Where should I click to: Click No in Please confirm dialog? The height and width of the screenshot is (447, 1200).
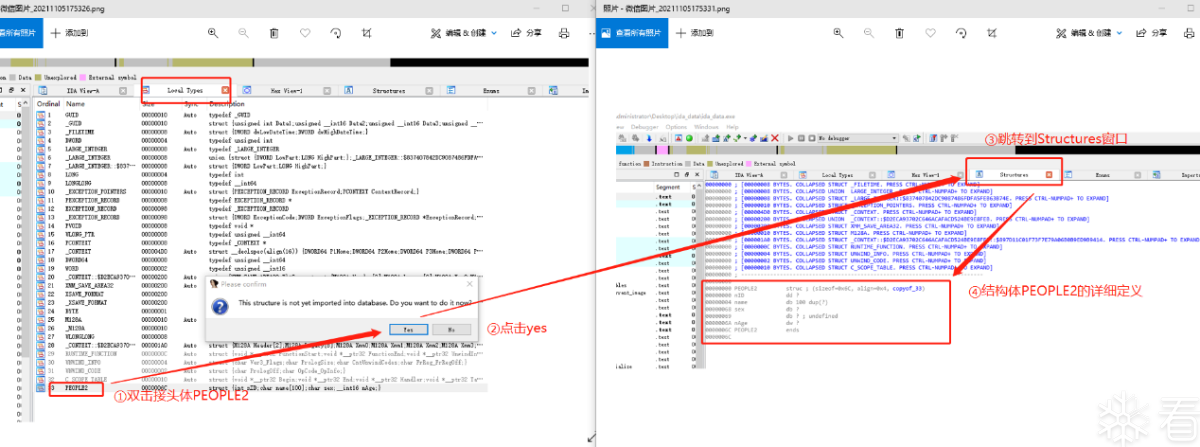[x=450, y=329]
